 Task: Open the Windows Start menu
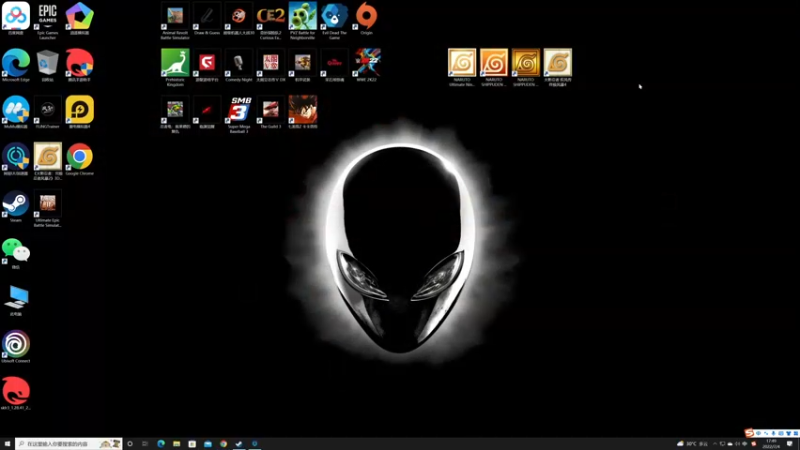7,444
